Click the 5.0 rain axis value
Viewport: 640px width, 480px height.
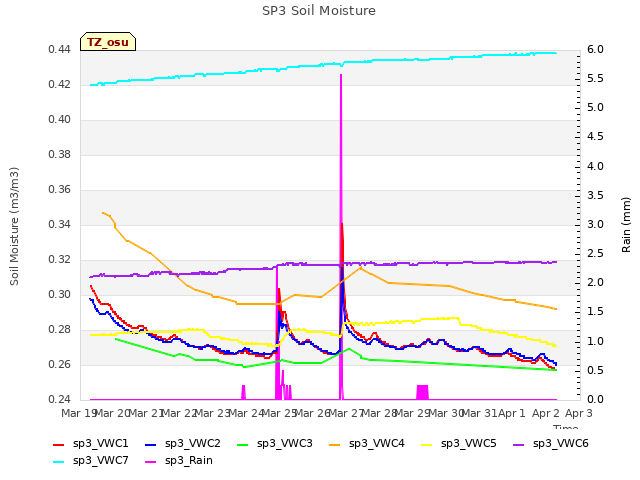click(x=596, y=108)
